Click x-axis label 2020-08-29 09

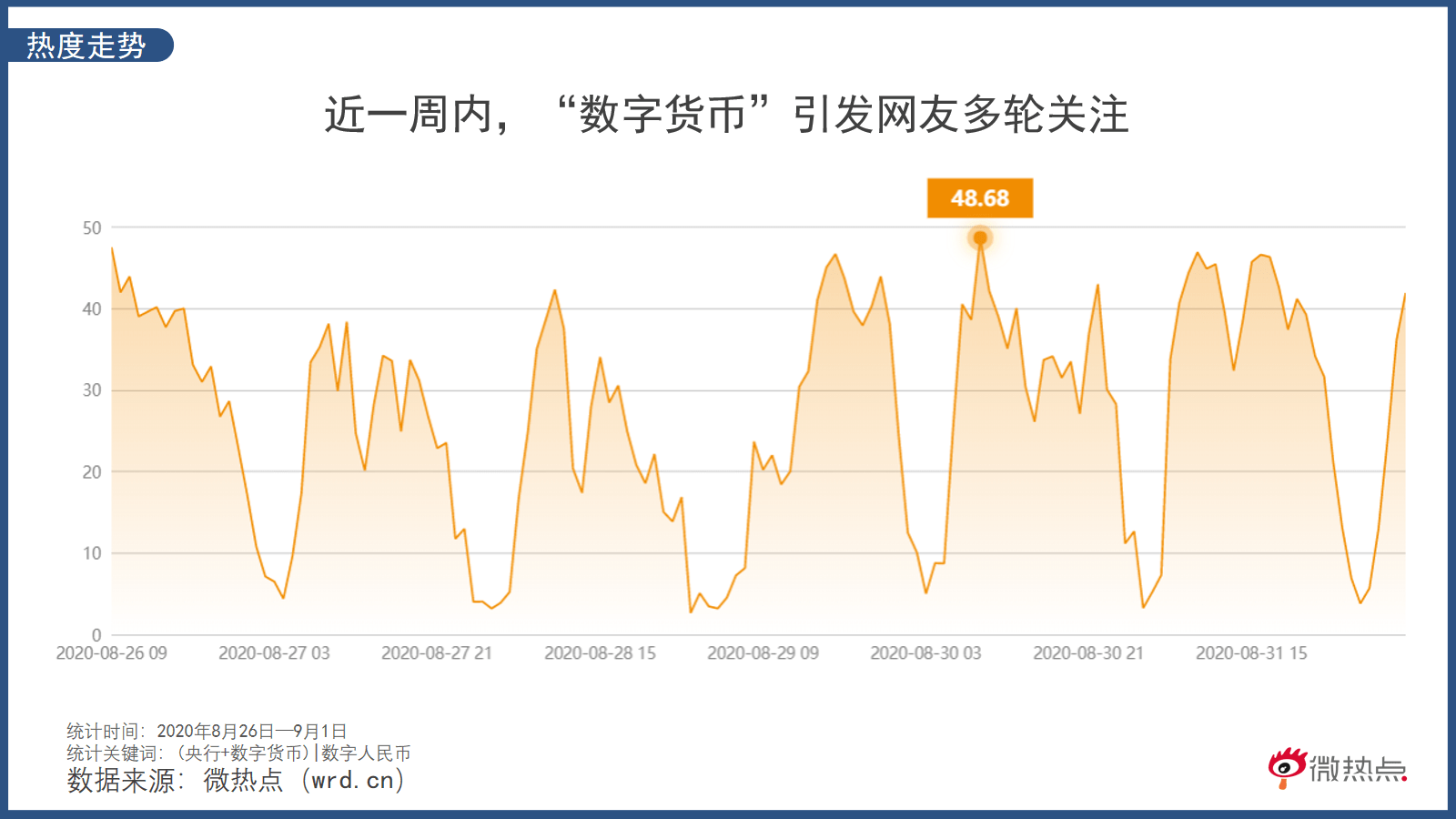pyautogui.click(x=763, y=653)
